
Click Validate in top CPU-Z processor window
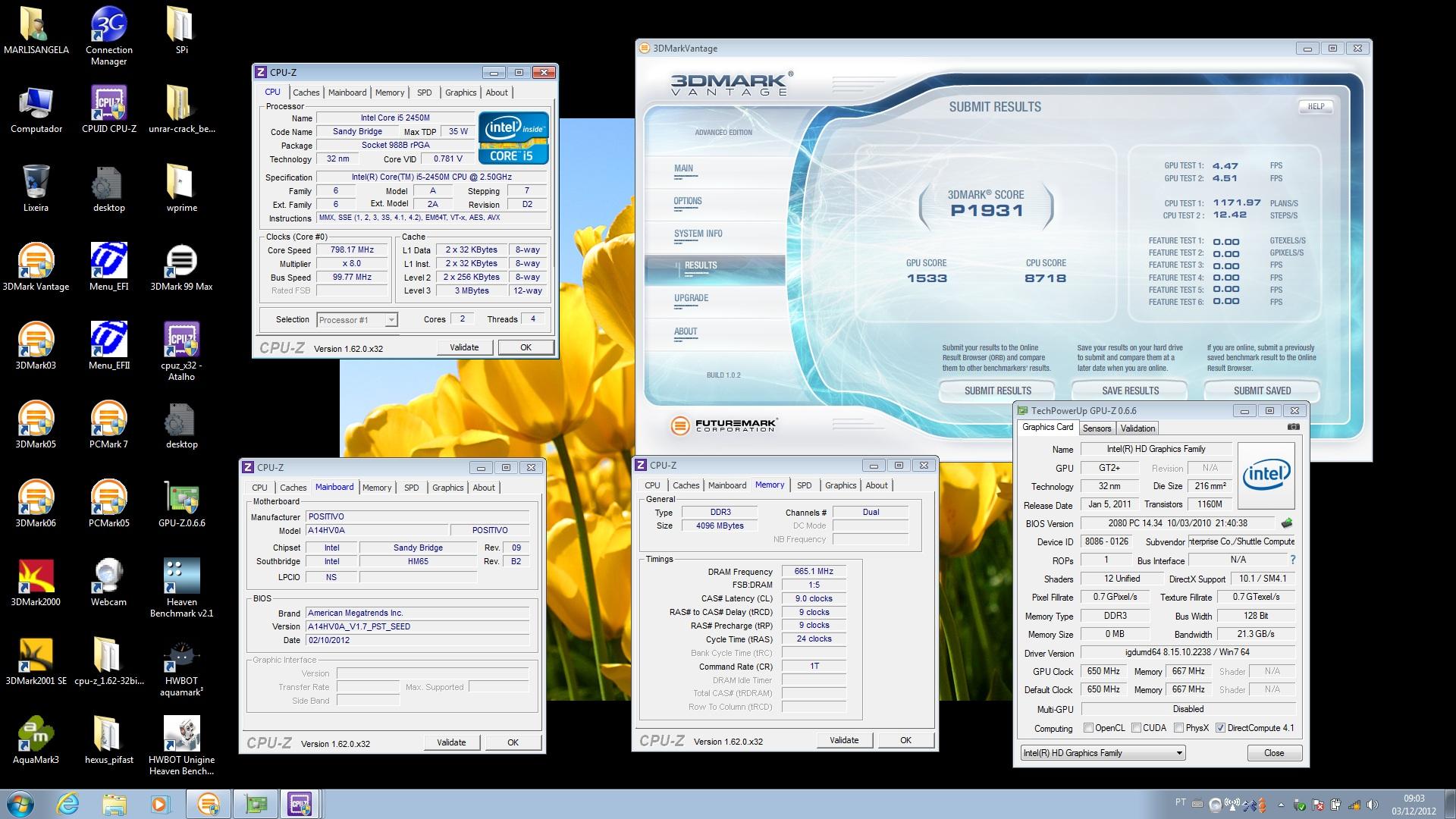coord(464,347)
